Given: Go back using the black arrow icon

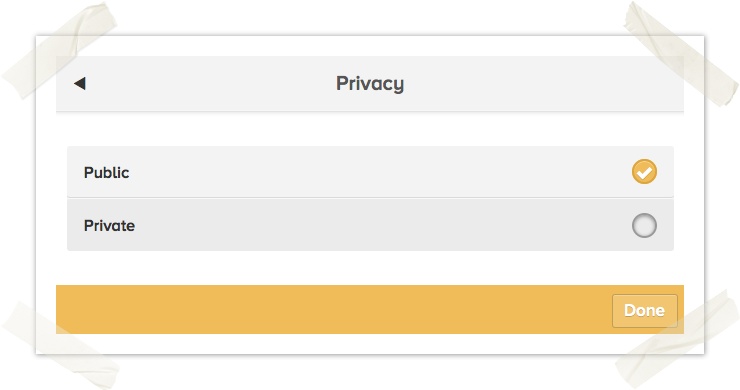Looking at the screenshot, I should tap(80, 84).
